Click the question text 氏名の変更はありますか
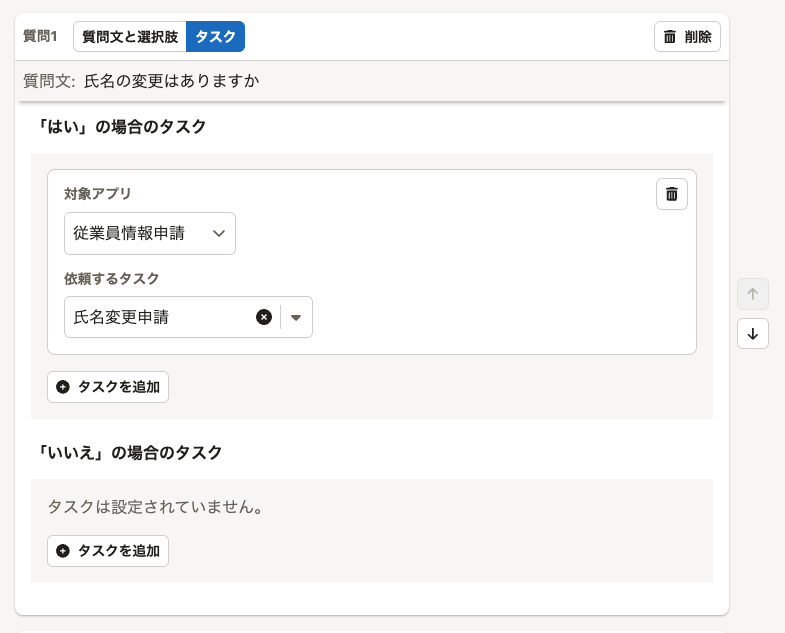This screenshot has width=785, height=633. click(171, 81)
